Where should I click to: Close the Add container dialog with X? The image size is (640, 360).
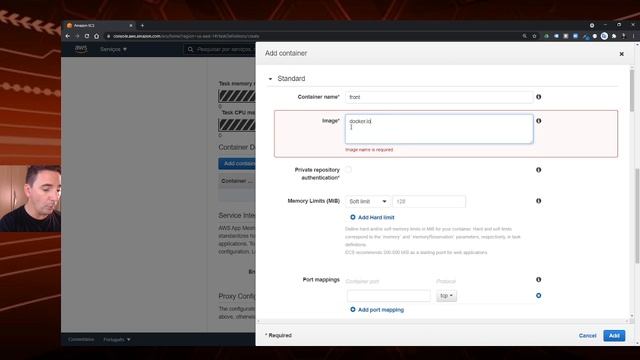click(x=621, y=54)
